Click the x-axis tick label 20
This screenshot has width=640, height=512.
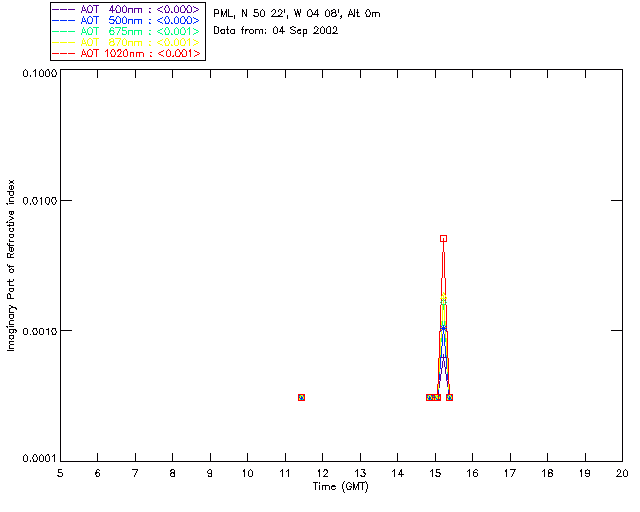click(622, 473)
